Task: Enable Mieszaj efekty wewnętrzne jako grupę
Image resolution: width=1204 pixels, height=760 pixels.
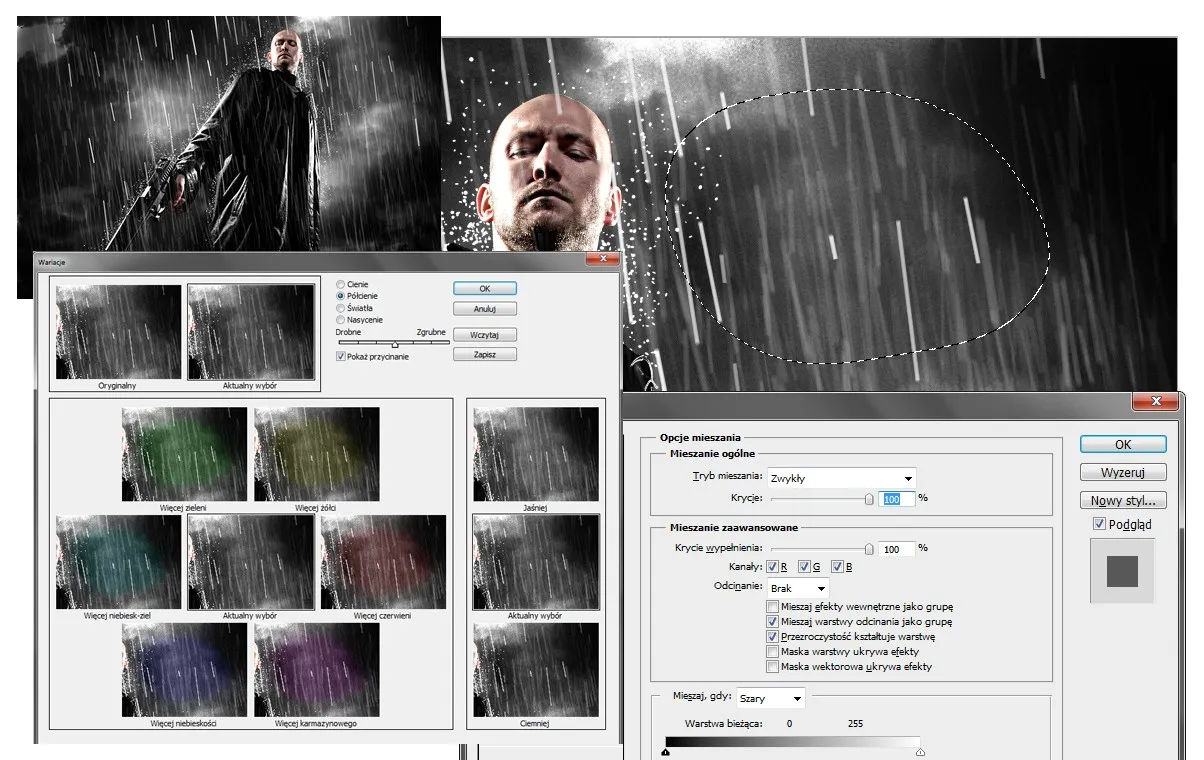Action: [773, 607]
